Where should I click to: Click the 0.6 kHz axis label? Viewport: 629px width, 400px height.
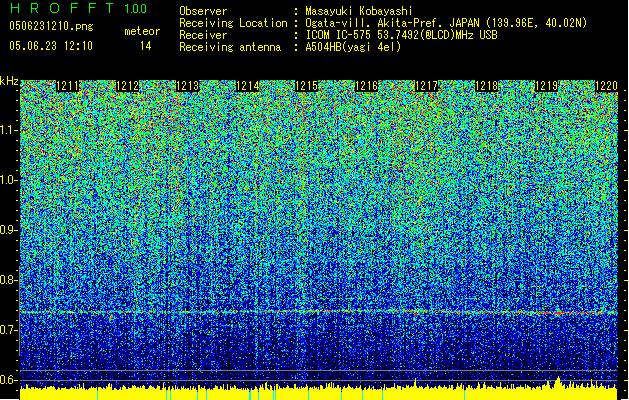tap(9, 380)
